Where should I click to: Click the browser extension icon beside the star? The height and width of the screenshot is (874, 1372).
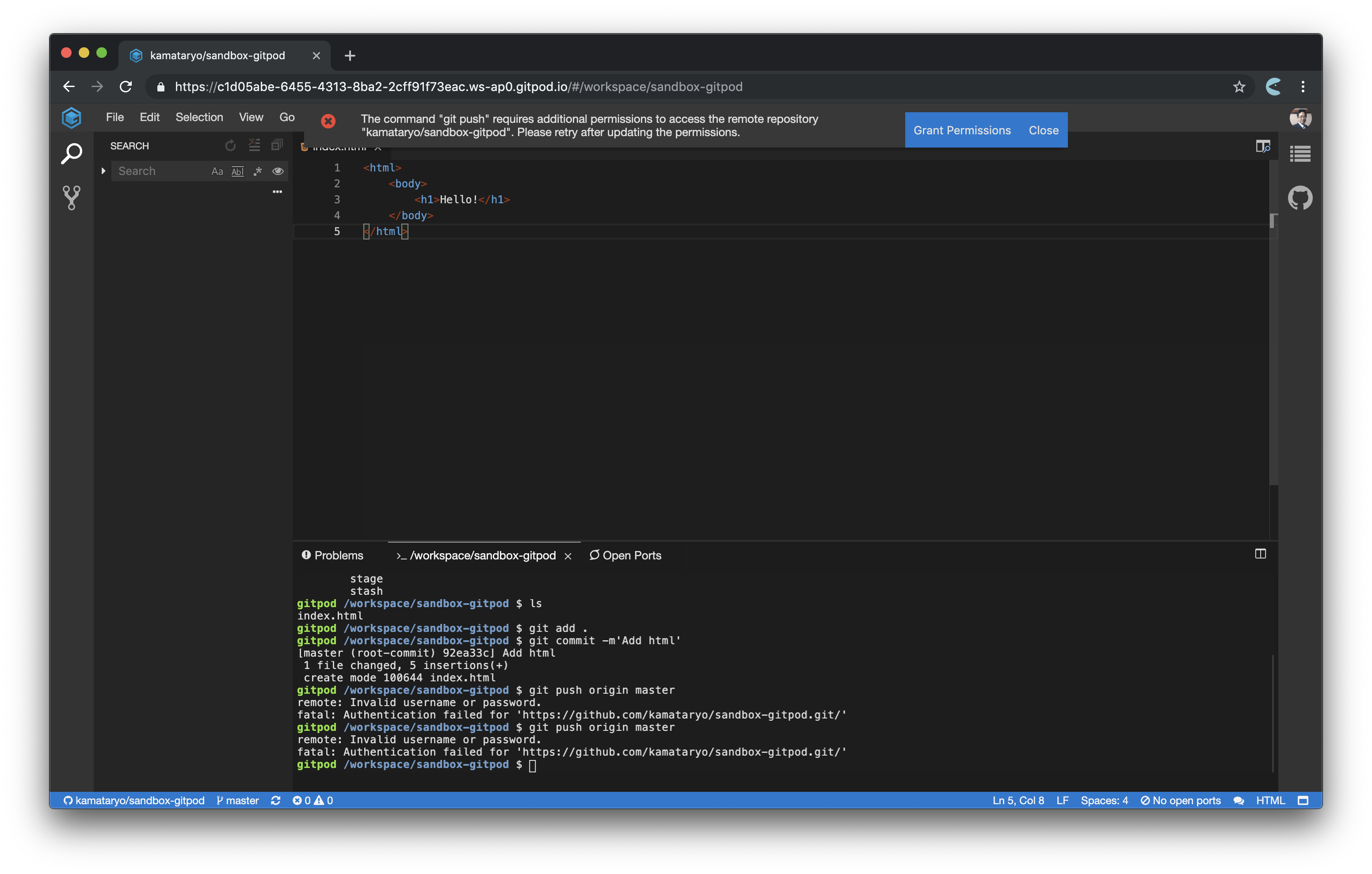pyautogui.click(x=1273, y=87)
